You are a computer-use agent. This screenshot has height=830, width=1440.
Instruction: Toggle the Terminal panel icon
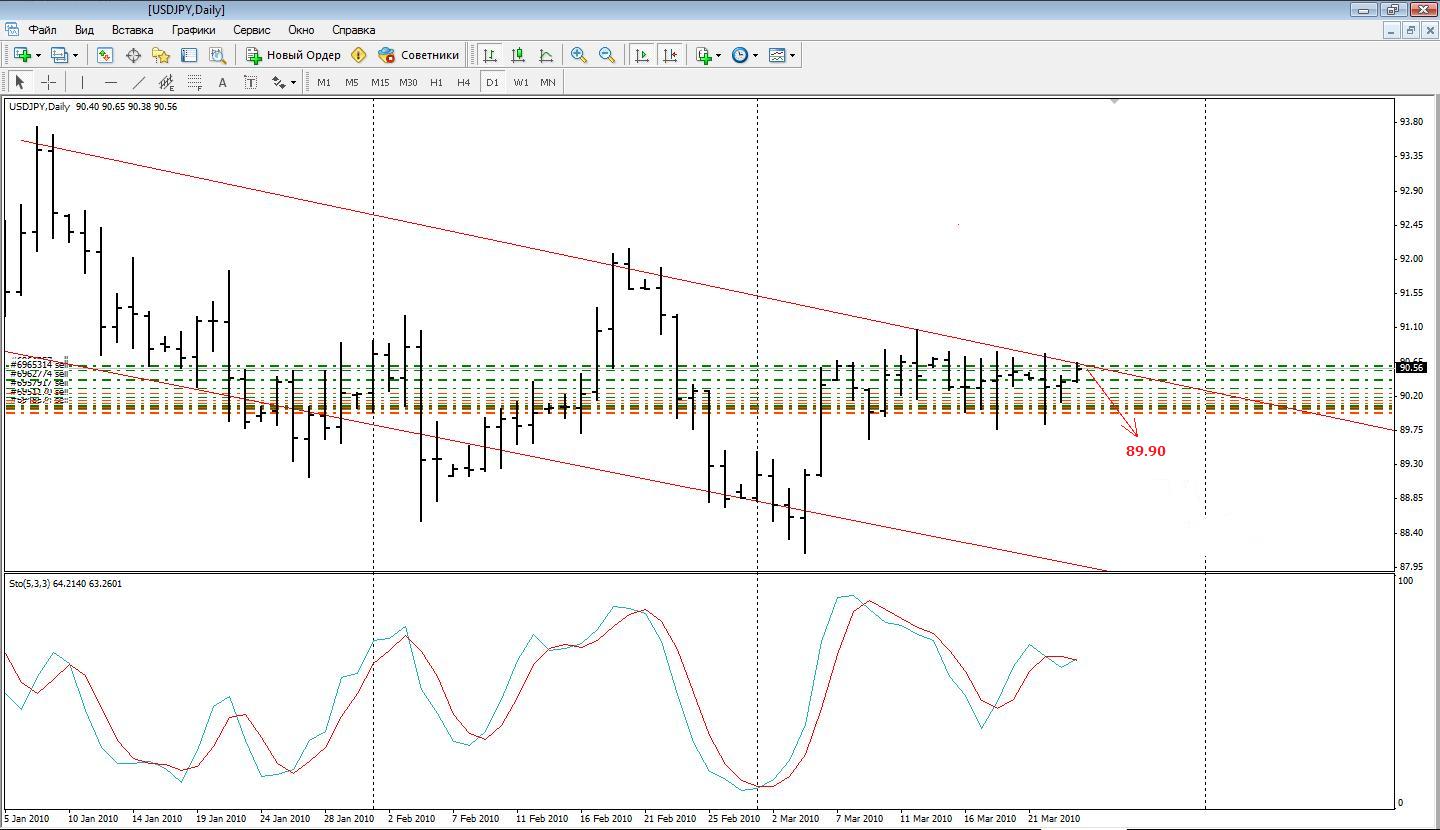pyautogui.click(x=189, y=55)
